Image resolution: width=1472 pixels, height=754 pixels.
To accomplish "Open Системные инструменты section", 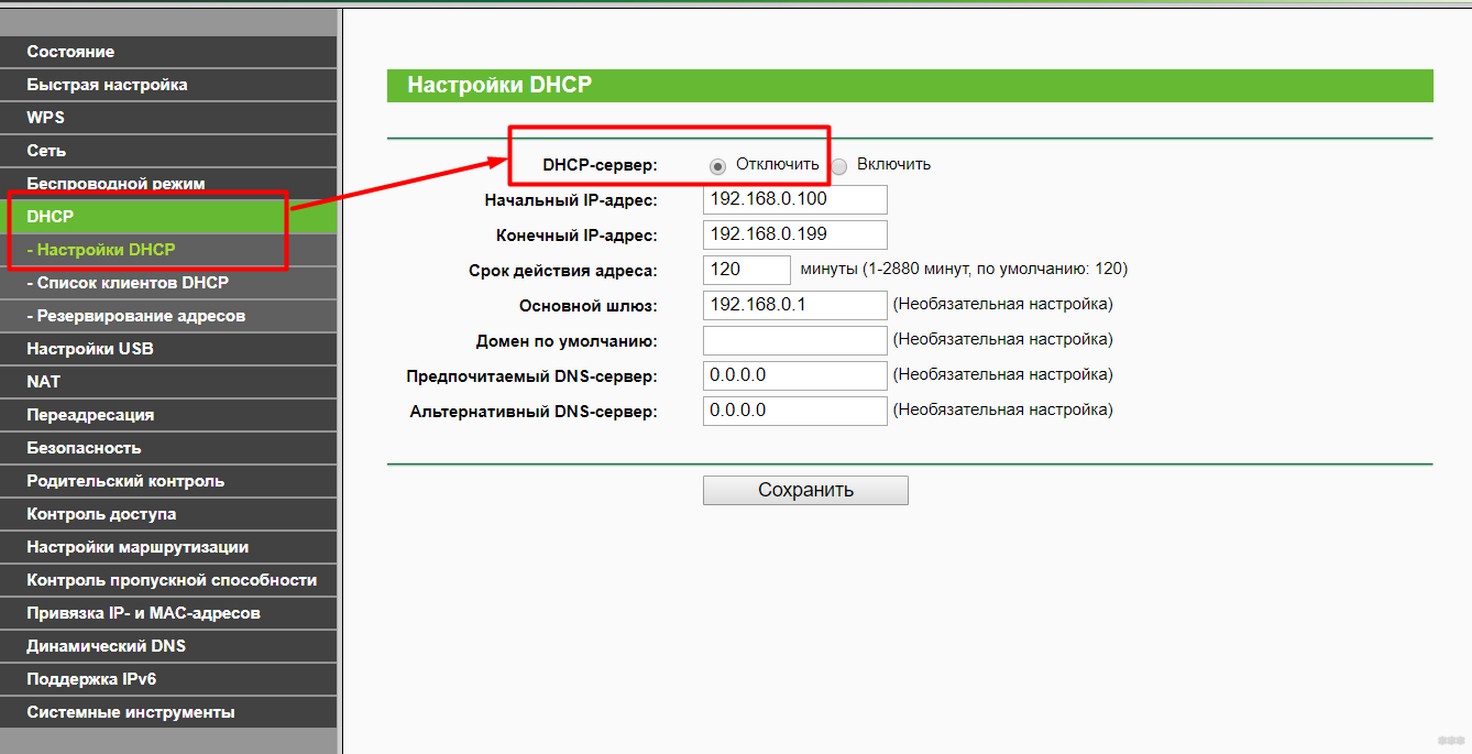I will 168,712.
